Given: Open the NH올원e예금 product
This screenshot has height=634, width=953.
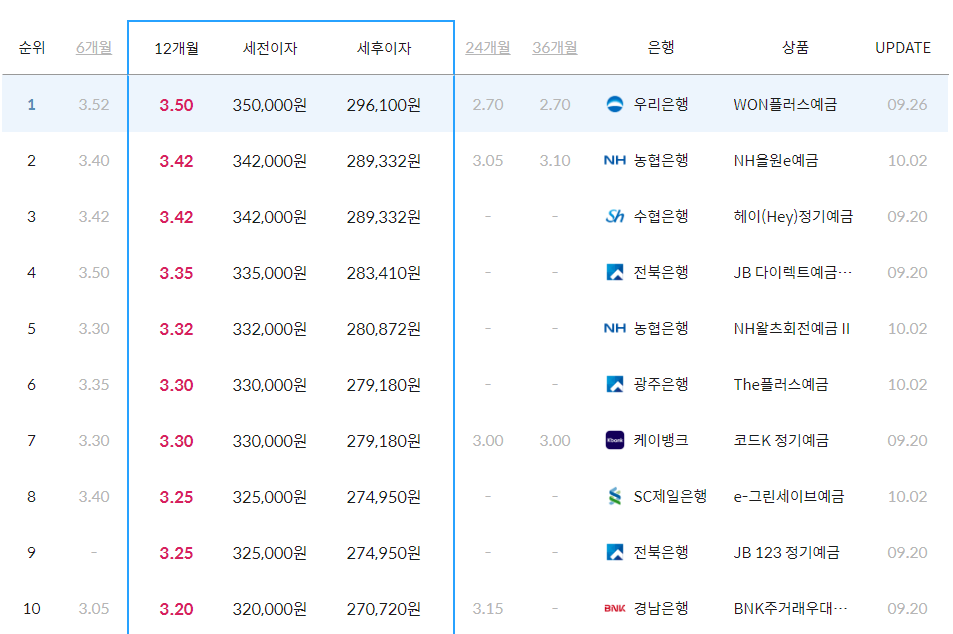Looking at the screenshot, I should [776, 160].
